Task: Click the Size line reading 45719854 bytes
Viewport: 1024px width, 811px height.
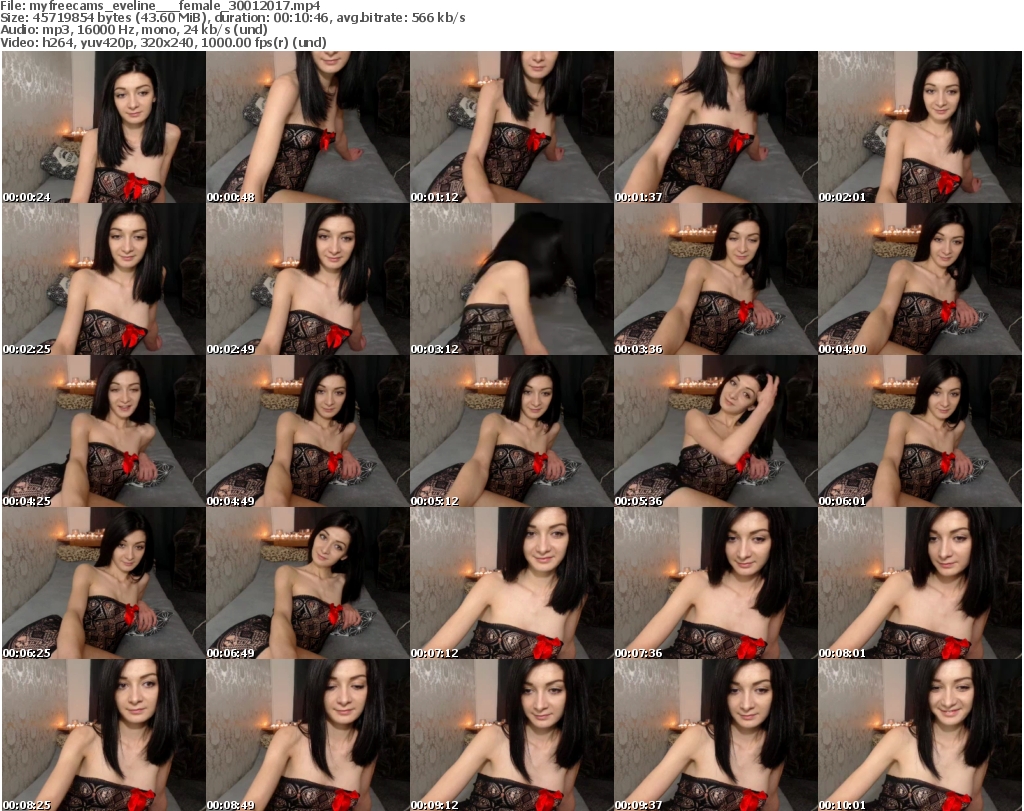Action: (x=232, y=18)
